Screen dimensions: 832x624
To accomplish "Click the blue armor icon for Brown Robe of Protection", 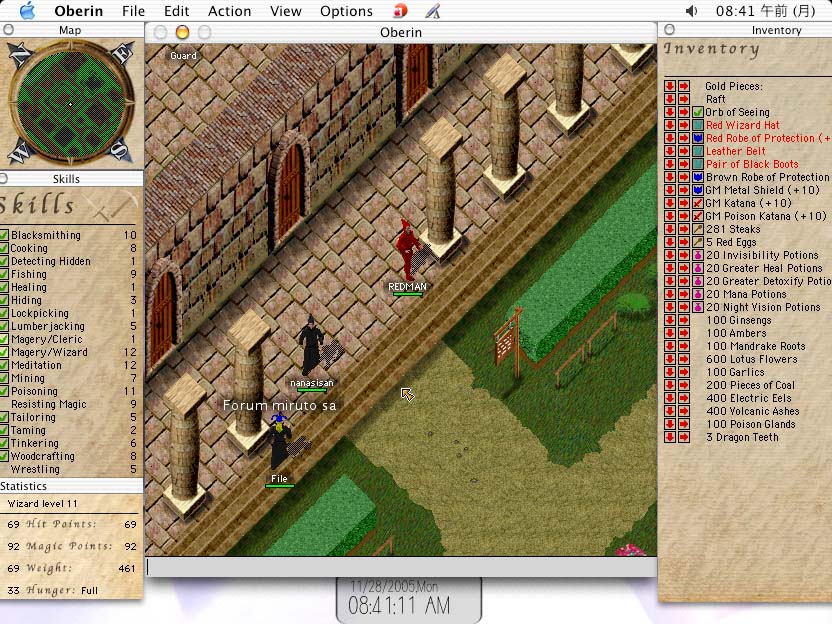I will pyautogui.click(x=698, y=177).
